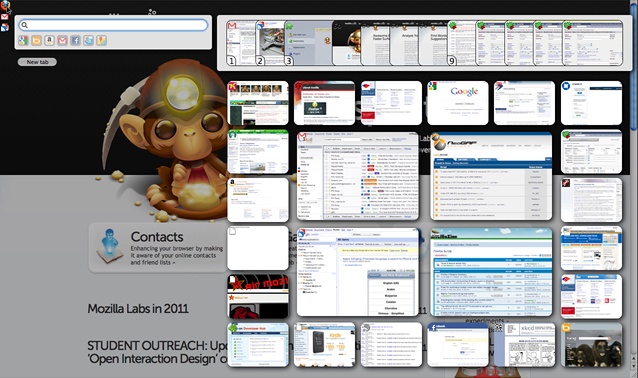Pick the Twitter search engine icon

tap(88, 40)
